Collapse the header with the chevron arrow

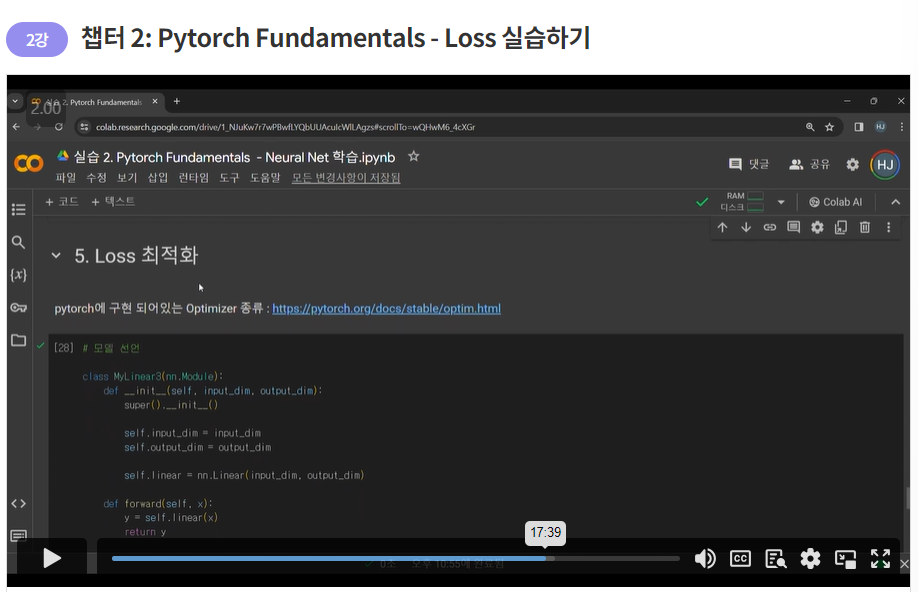895,201
